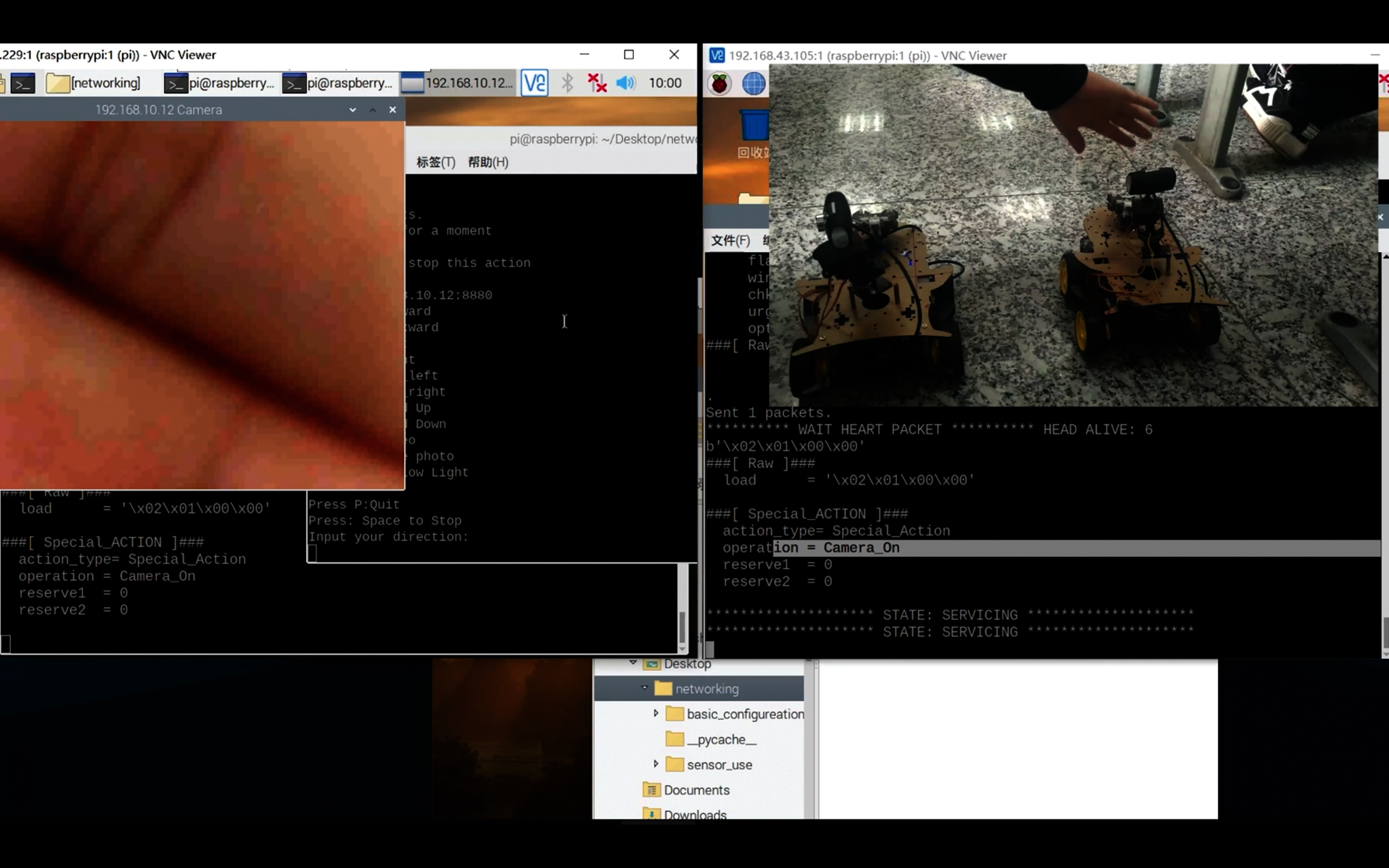Click the left terminal's vertical scrollbar thumb
The height and width of the screenshot is (868, 1389).
coord(682,627)
